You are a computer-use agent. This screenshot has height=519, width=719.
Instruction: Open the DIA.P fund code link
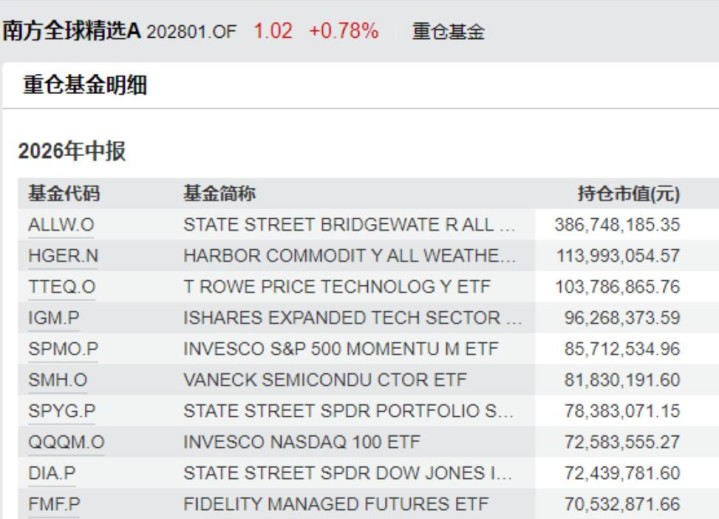pos(52,473)
